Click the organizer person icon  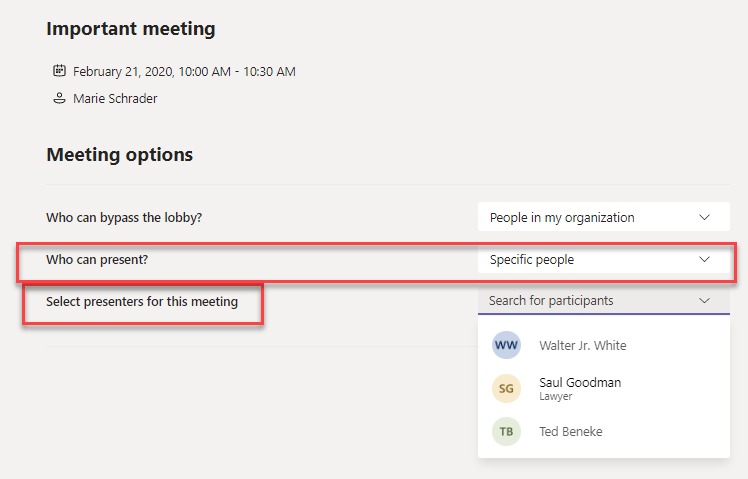pos(59,98)
